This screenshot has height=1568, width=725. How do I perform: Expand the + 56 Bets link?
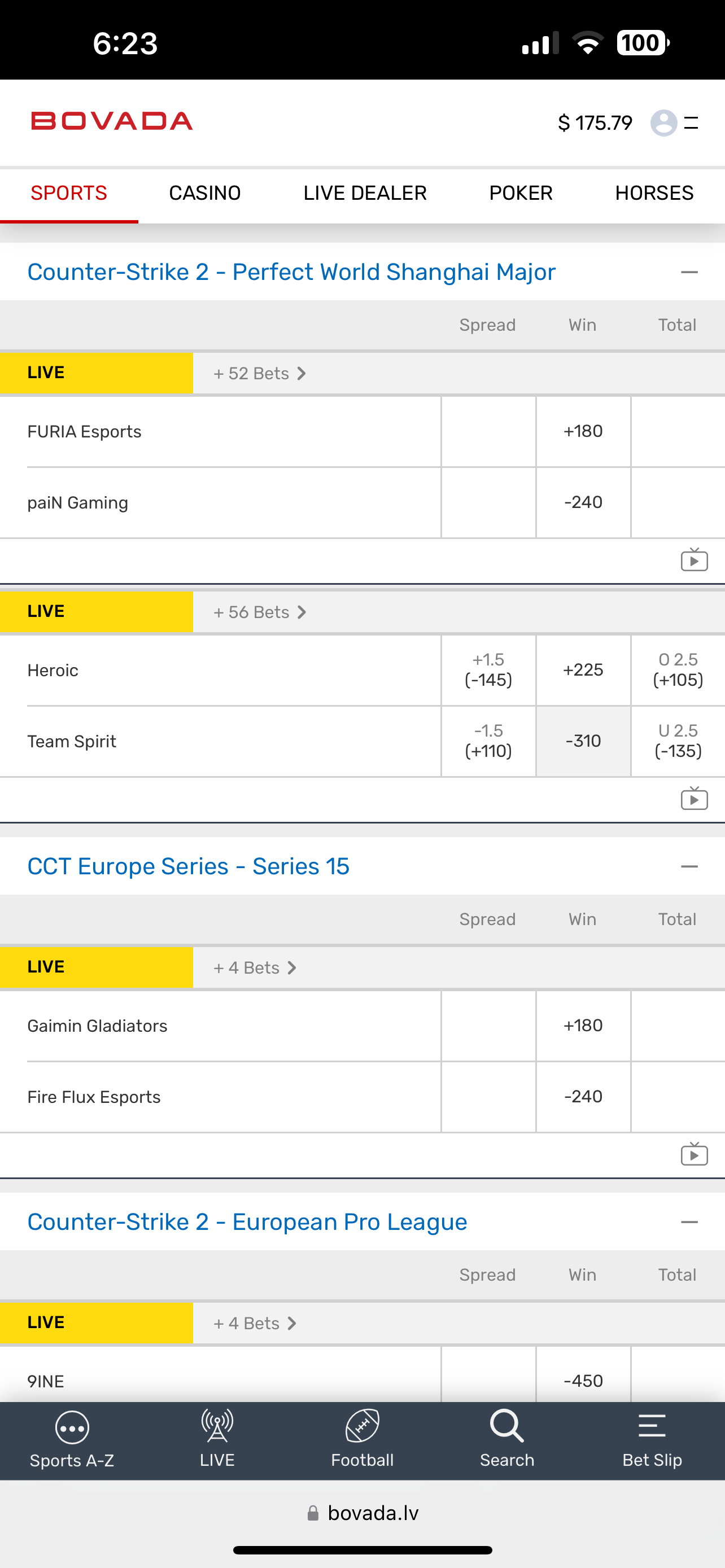[259, 612]
